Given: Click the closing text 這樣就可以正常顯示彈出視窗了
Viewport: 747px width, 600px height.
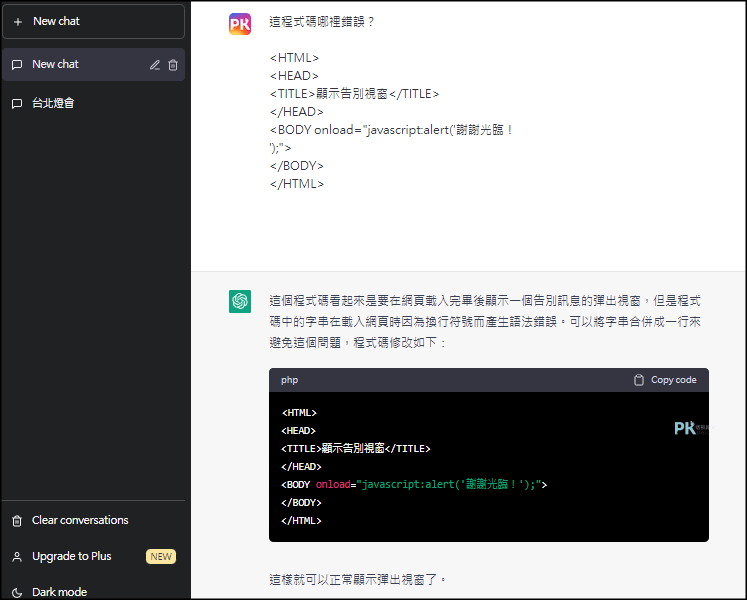Looking at the screenshot, I should pos(358,580).
